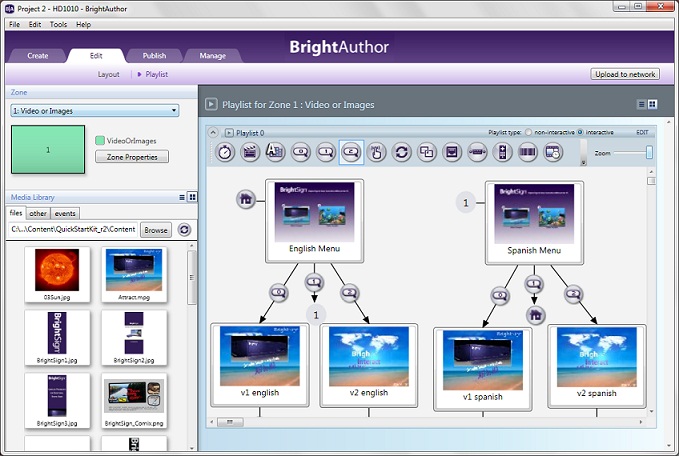Click button 0 event under English Menu
The image size is (679, 456).
pos(279,293)
